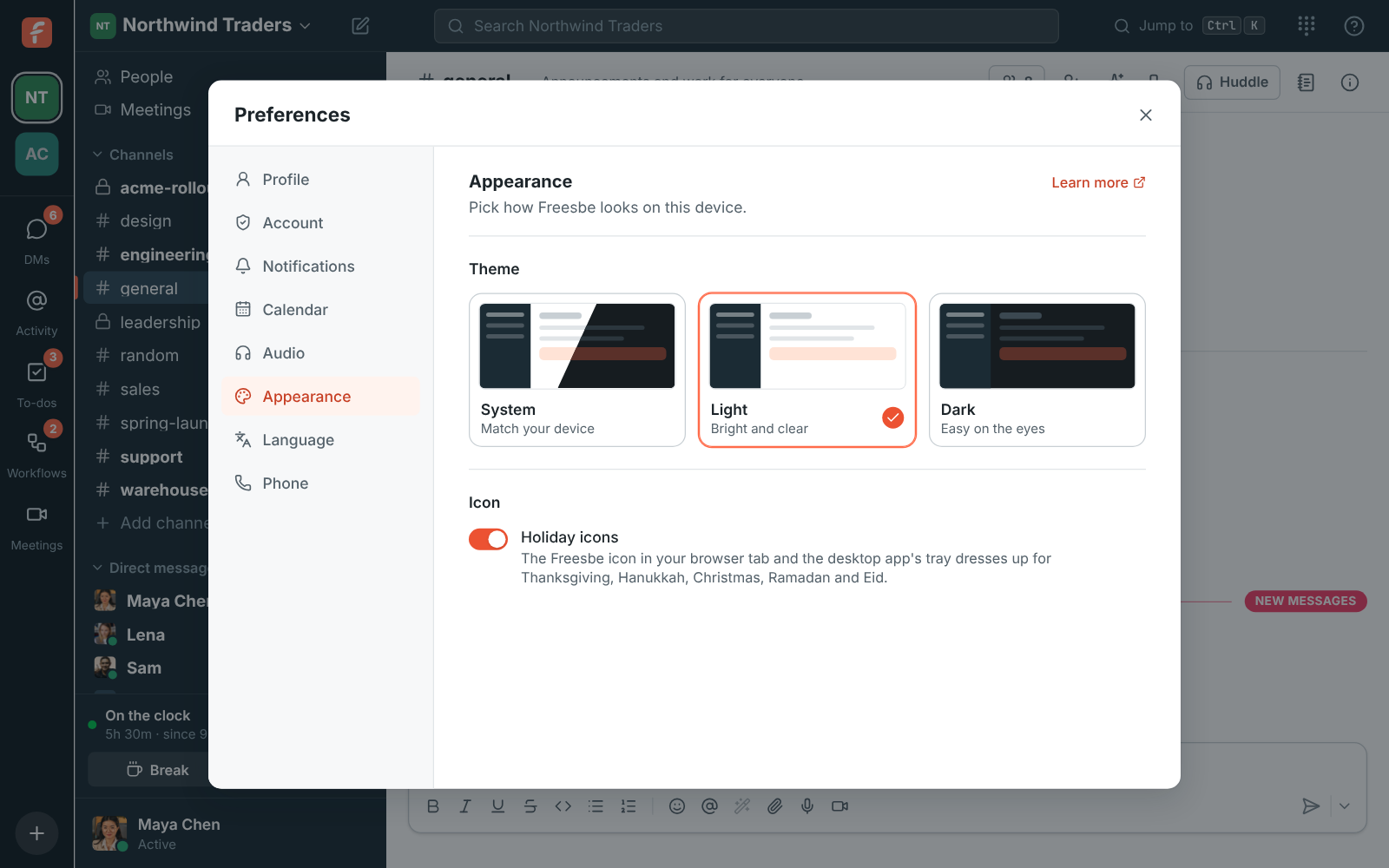Open Activity in the left rail
Viewport: 1389px width, 868px height.
(36, 312)
